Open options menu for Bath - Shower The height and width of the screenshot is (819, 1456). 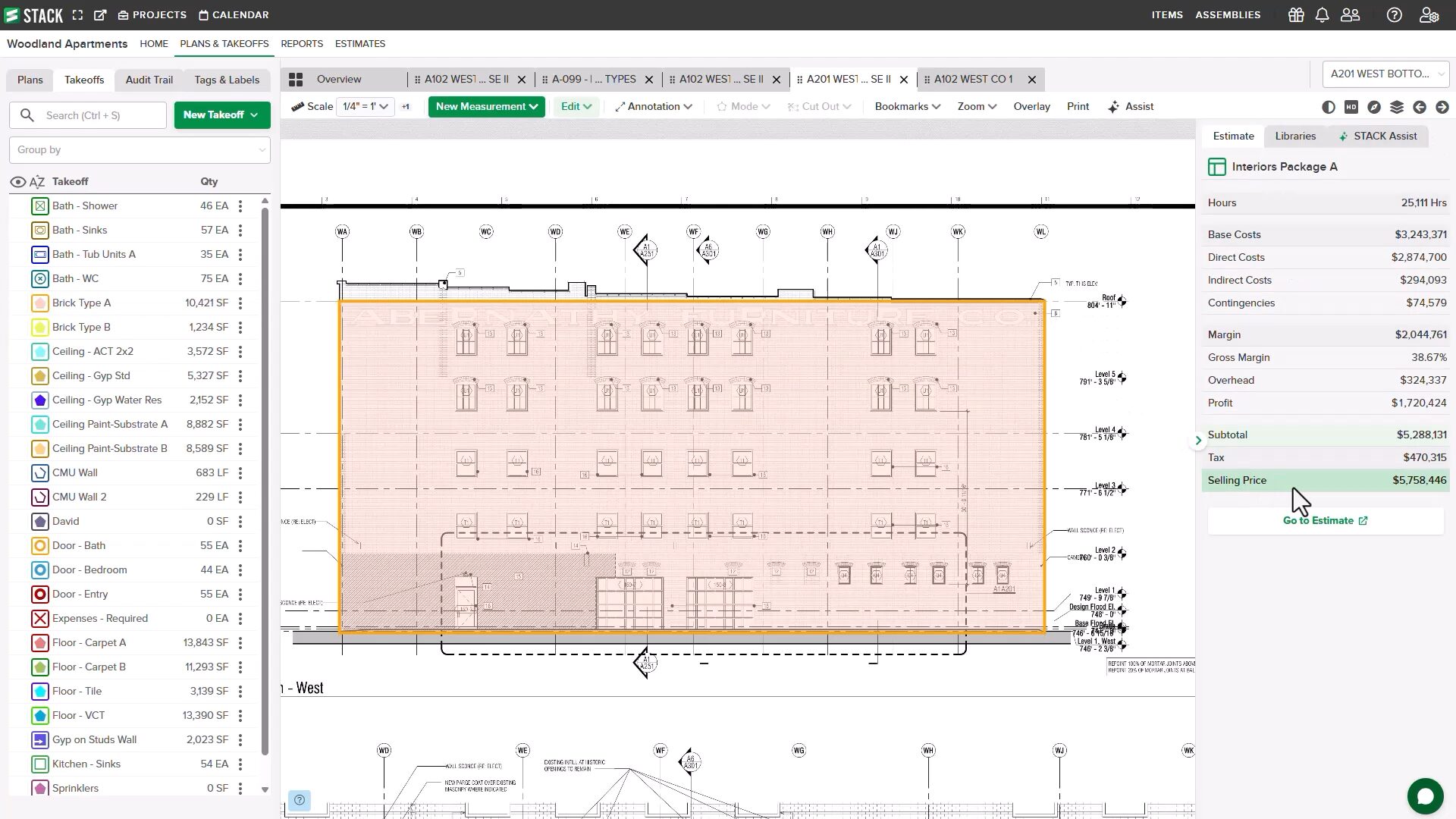tap(240, 206)
